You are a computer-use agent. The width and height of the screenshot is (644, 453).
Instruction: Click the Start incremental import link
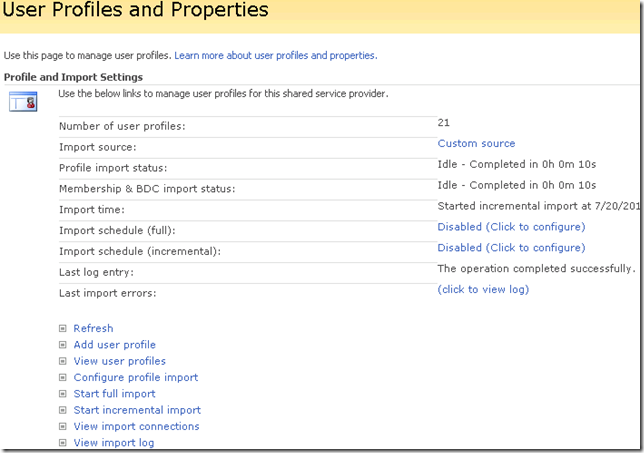tap(137, 410)
